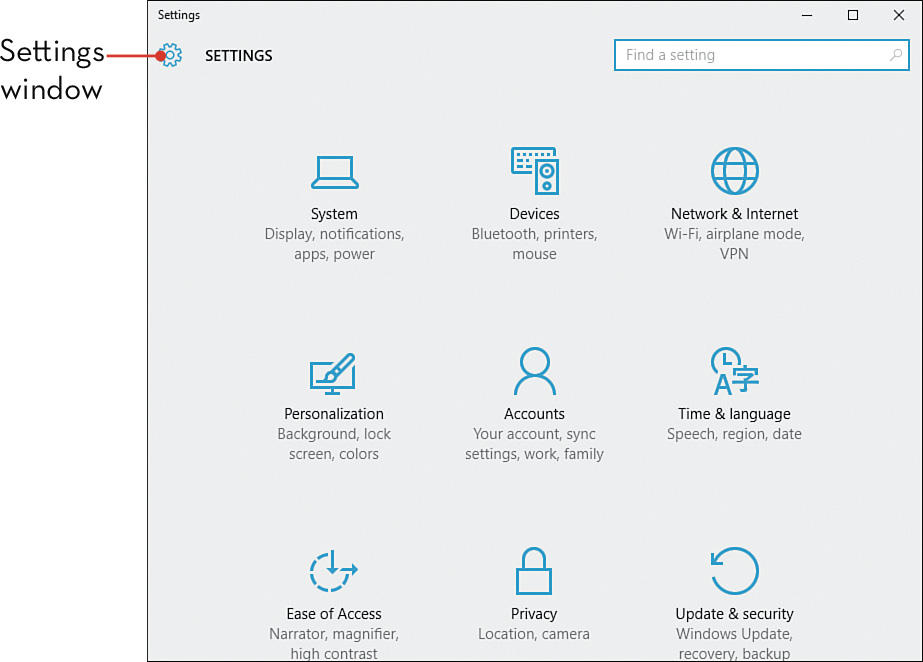Viewport: 923px width, 662px height.
Task: Click the Devices label
Action: 534,214
